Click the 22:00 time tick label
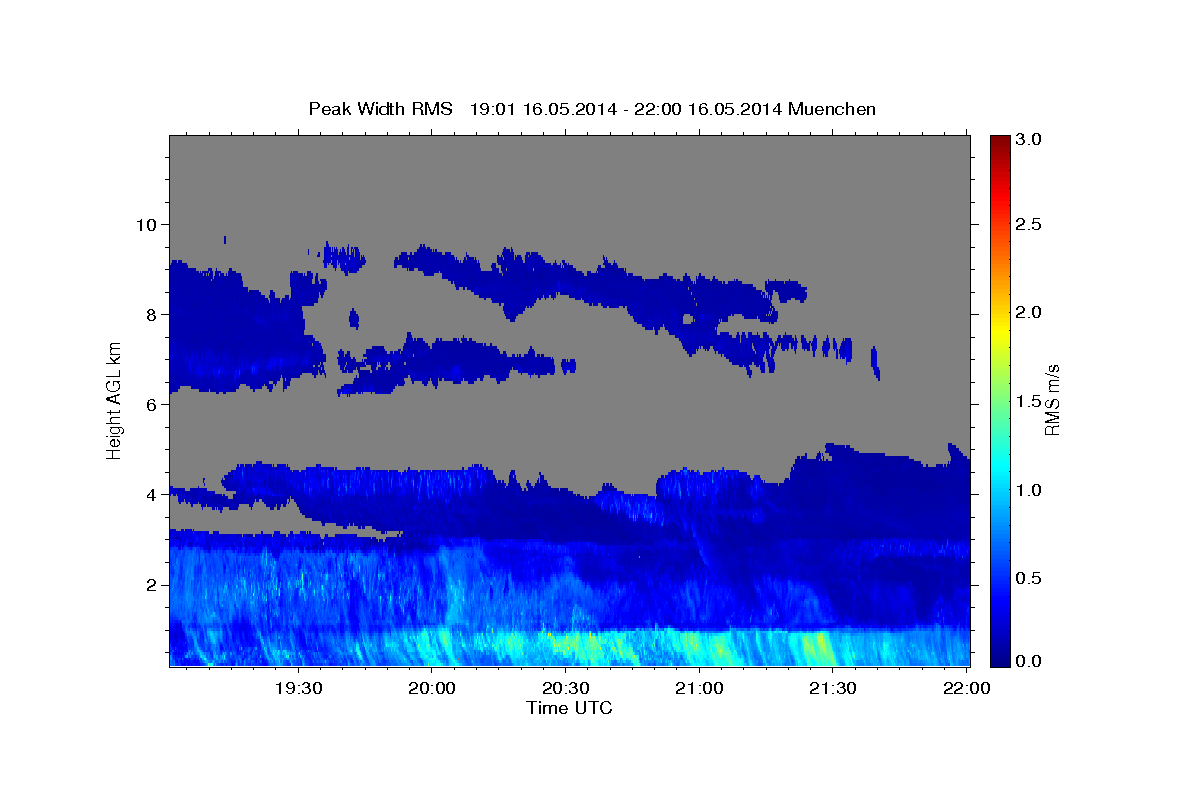The image size is (1200, 800). coord(967,688)
